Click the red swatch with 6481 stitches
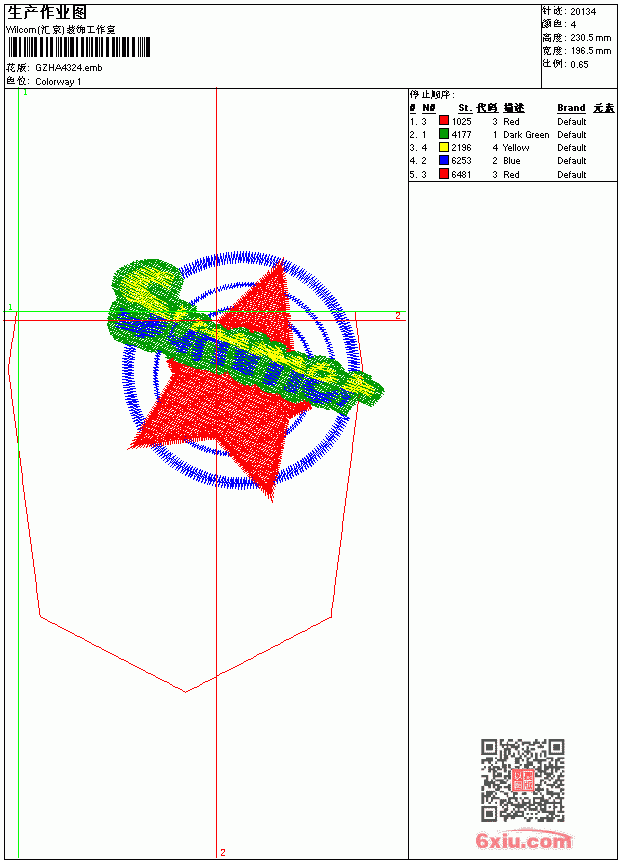The width and height of the screenshot is (620, 860). [x=444, y=174]
